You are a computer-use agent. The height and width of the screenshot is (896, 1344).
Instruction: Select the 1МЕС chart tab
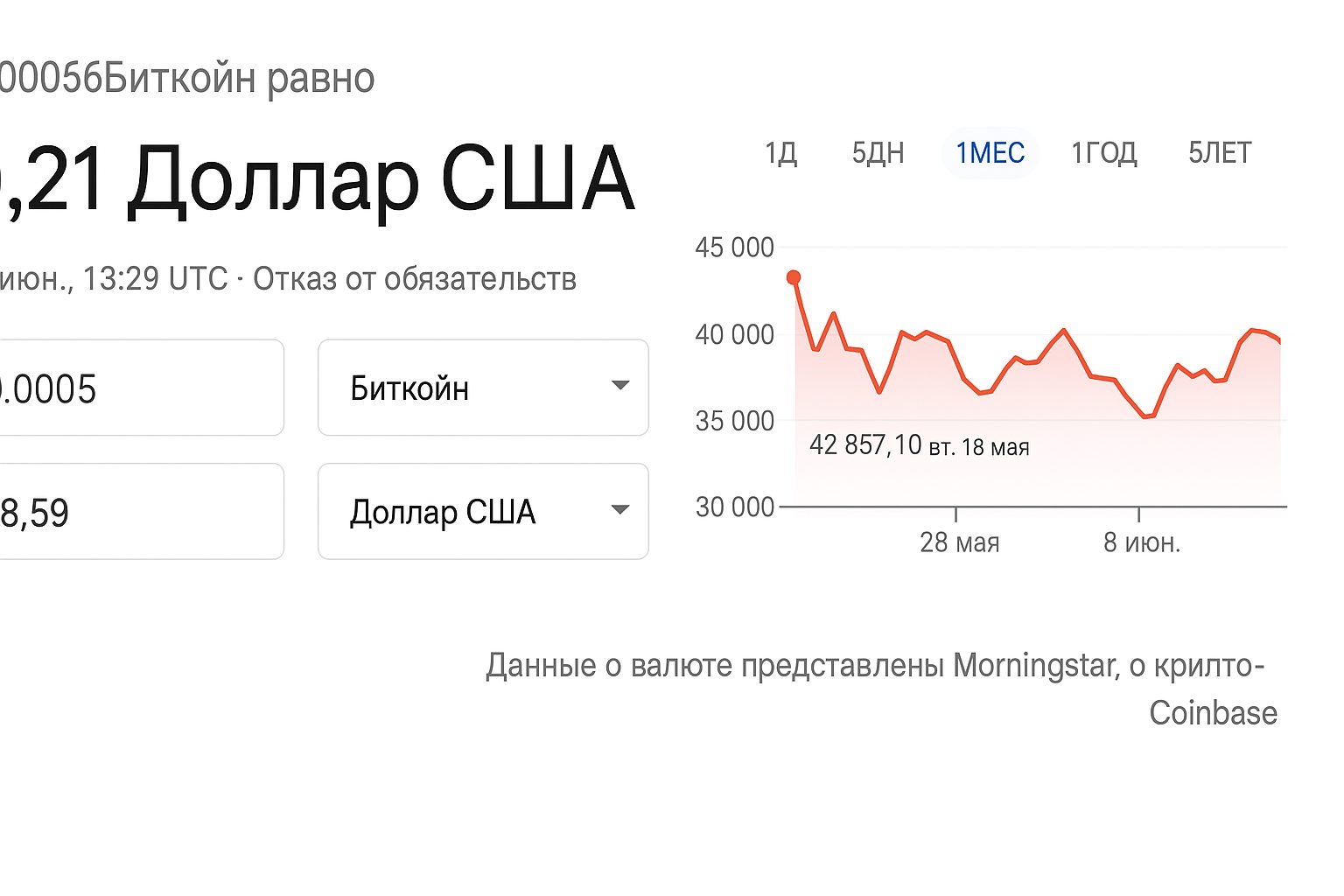pos(990,153)
